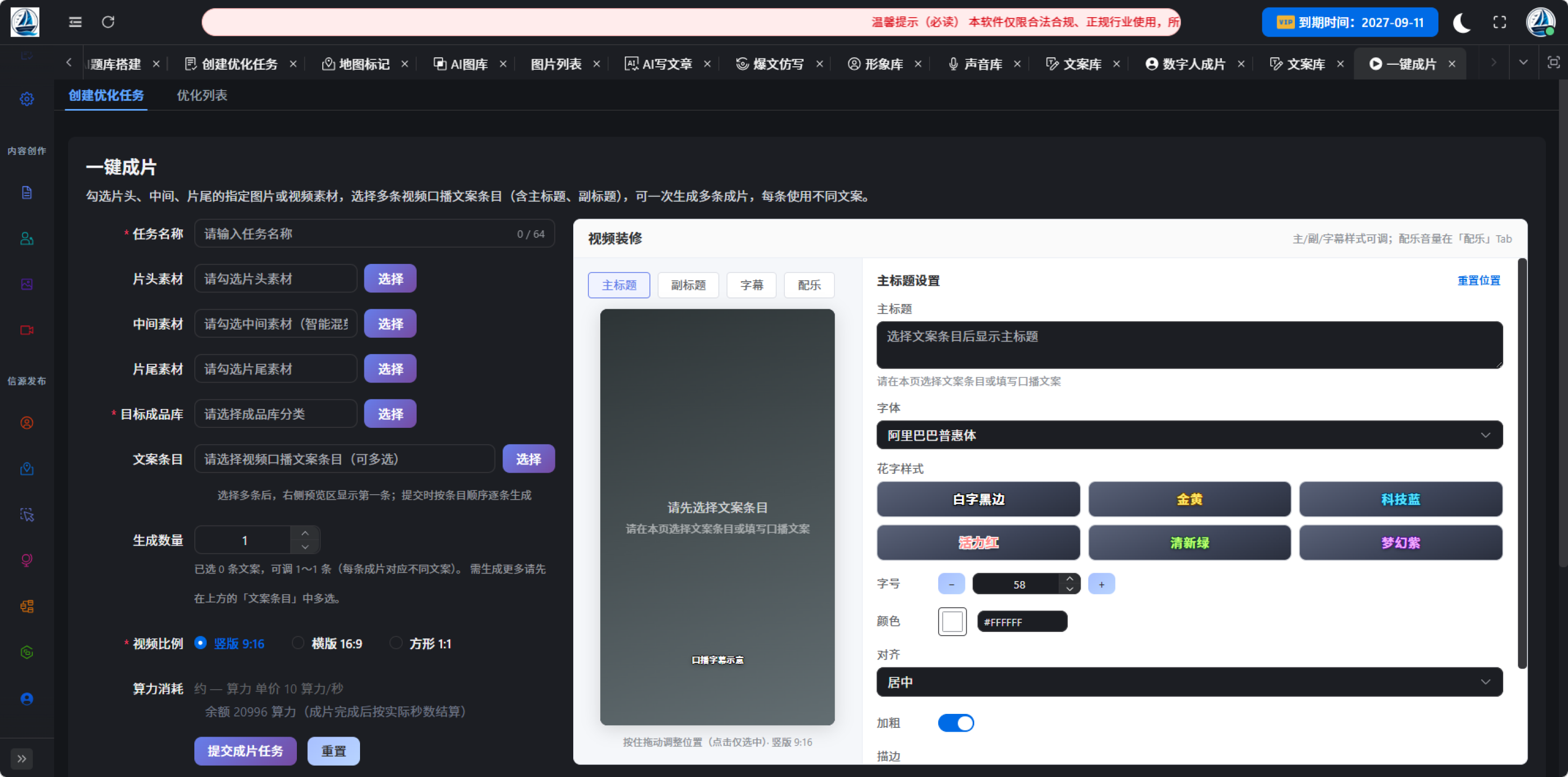Click the 重置 reset button
The height and width of the screenshot is (777, 1568).
[334, 751]
